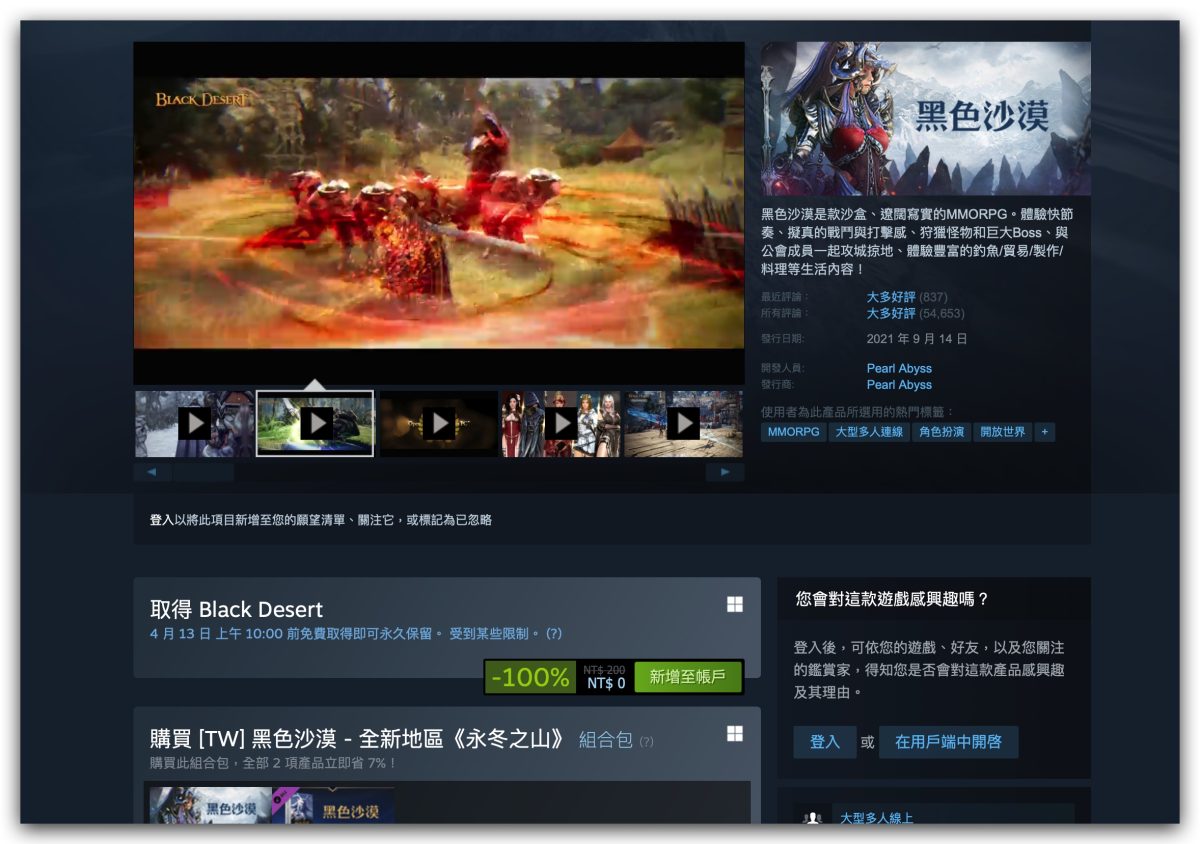Click the second bundle thumbnail with purple tag
1200x844 pixels.
pos(333,805)
